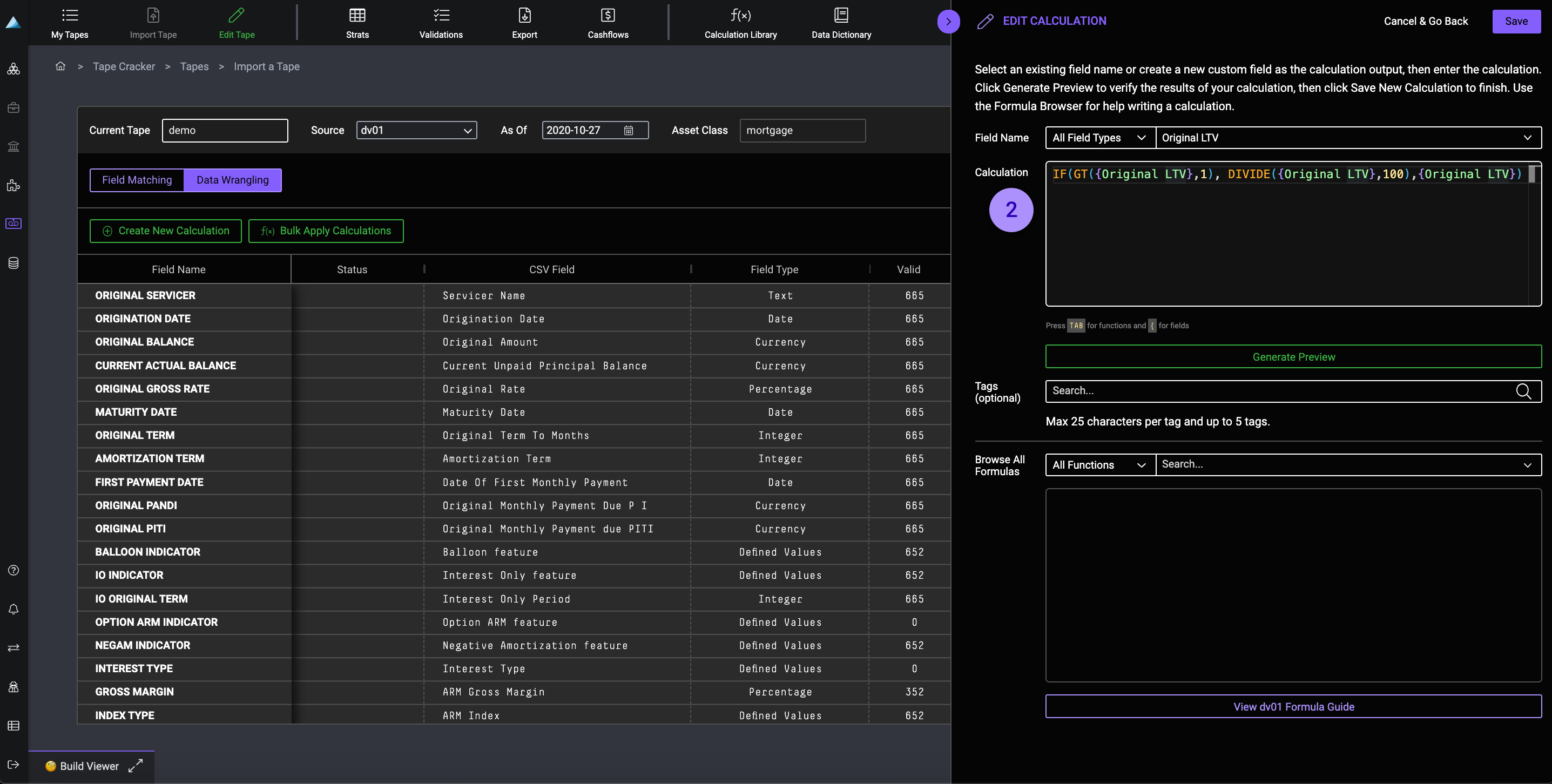This screenshot has width=1552, height=784.
Task: Open the Calculation Library f(x) icon
Action: tap(740, 16)
